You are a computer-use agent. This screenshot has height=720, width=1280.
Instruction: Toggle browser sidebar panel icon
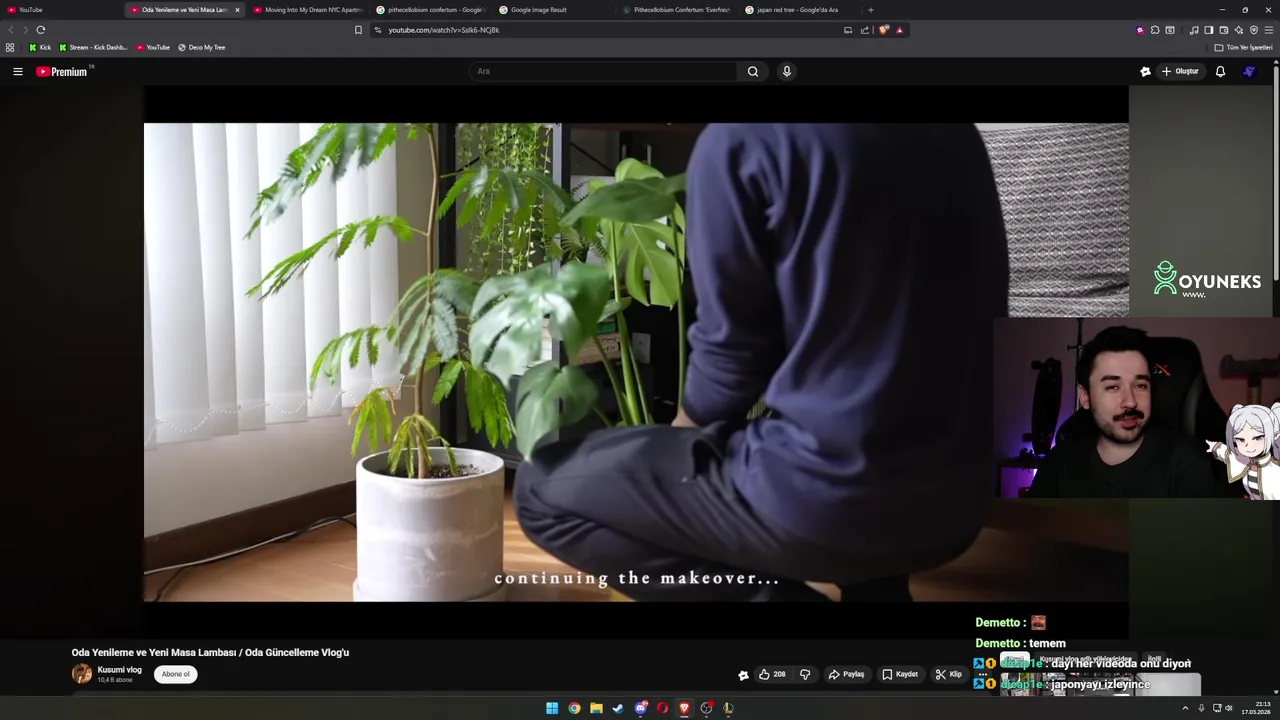tap(1208, 30)
